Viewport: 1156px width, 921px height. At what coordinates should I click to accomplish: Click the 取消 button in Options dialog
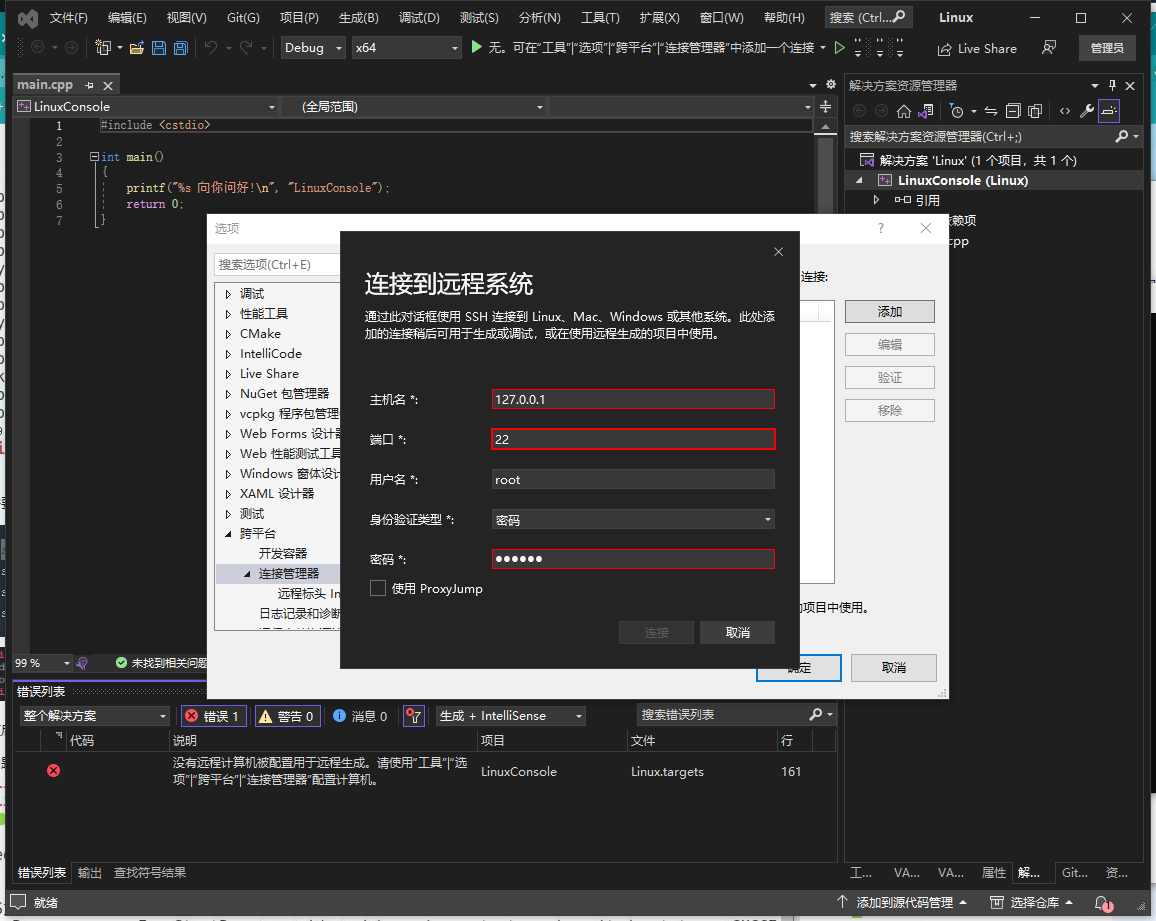tap(894, 667)
